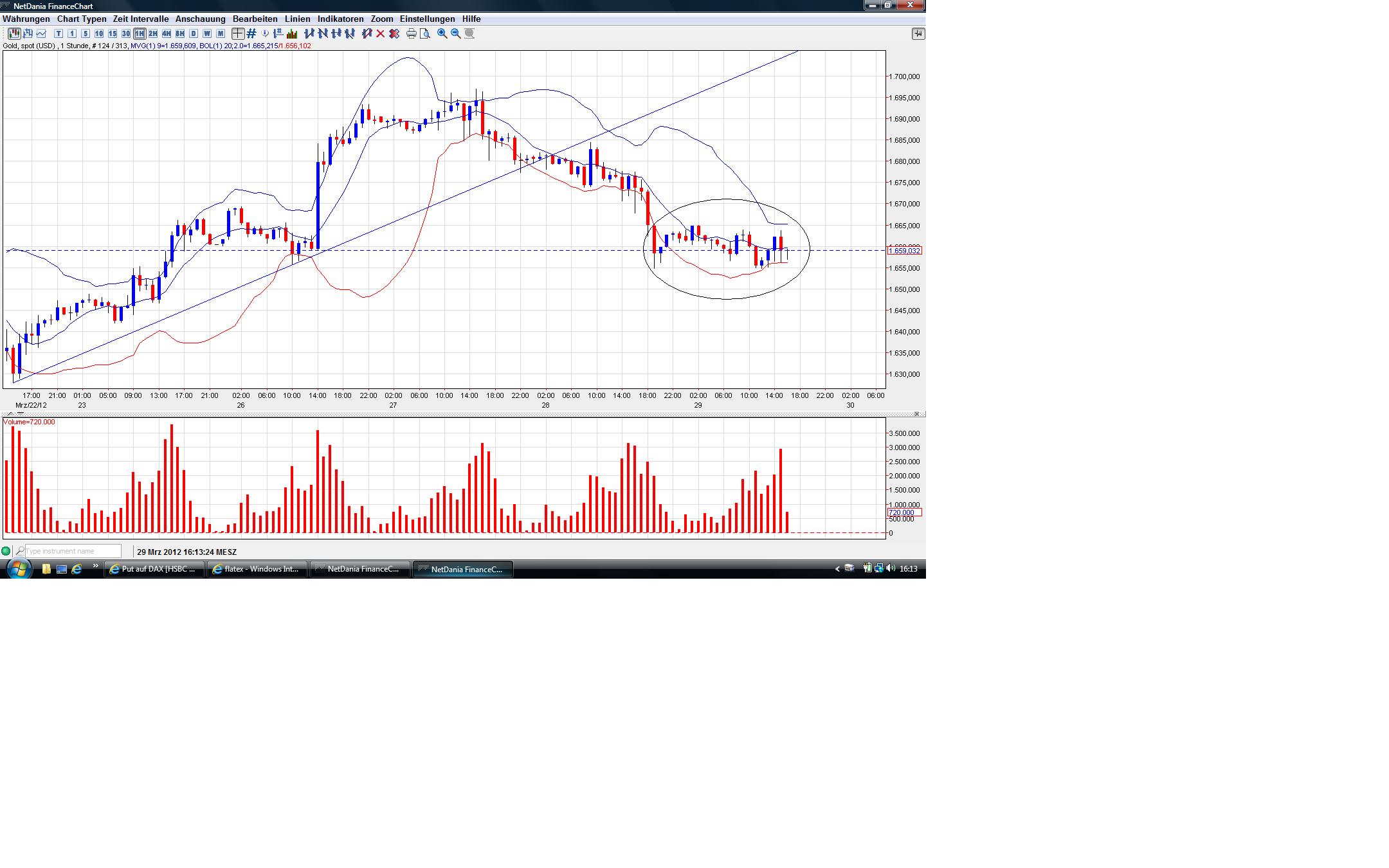Viewport: 1389px width, 868px height.
Task: Switch to the line chart icon
Action: (x=42, y=33)
